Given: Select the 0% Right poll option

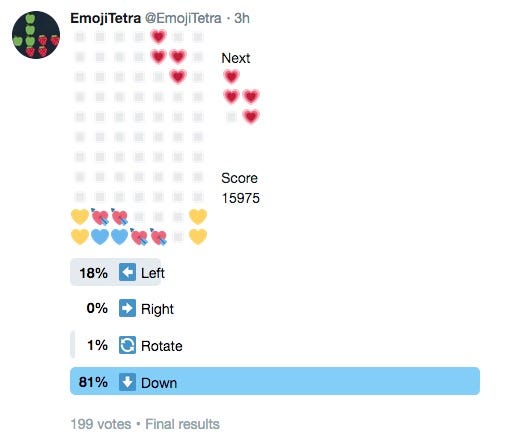Looking at the screenshot, I should tap(130, 308).
